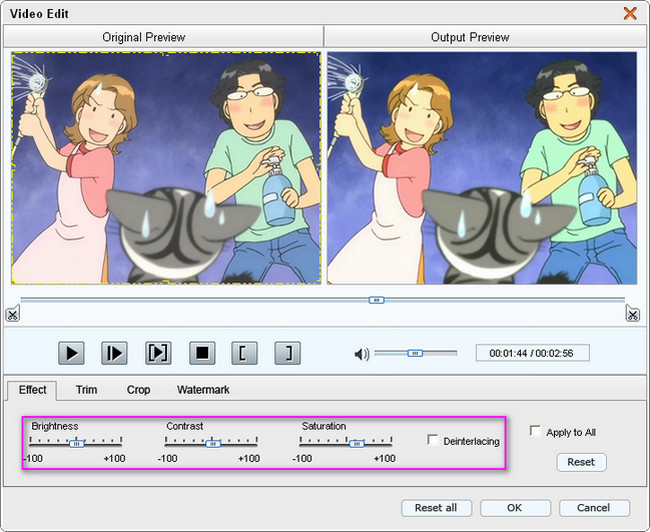Click the Saturation slider handle
The image size is (650, 532).
[357, 444]
